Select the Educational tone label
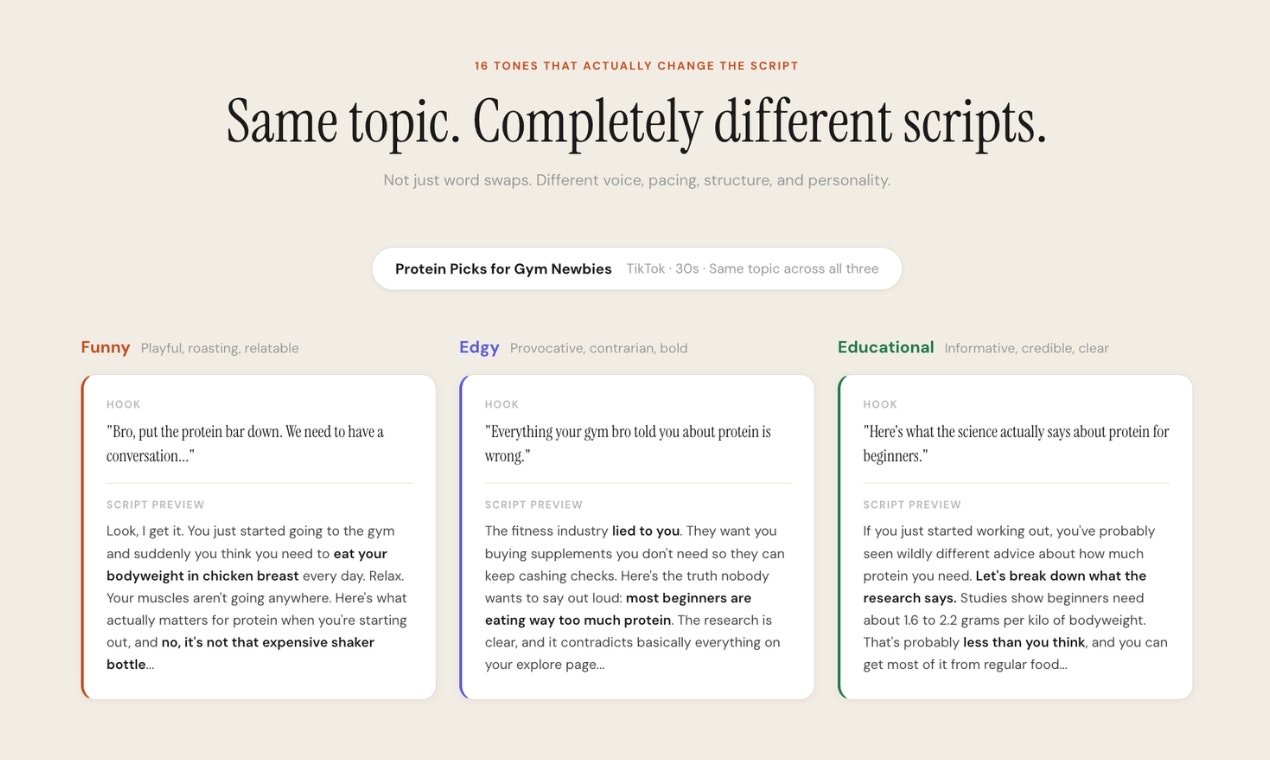The image size is (1270, 760). (x=885, y=347)
